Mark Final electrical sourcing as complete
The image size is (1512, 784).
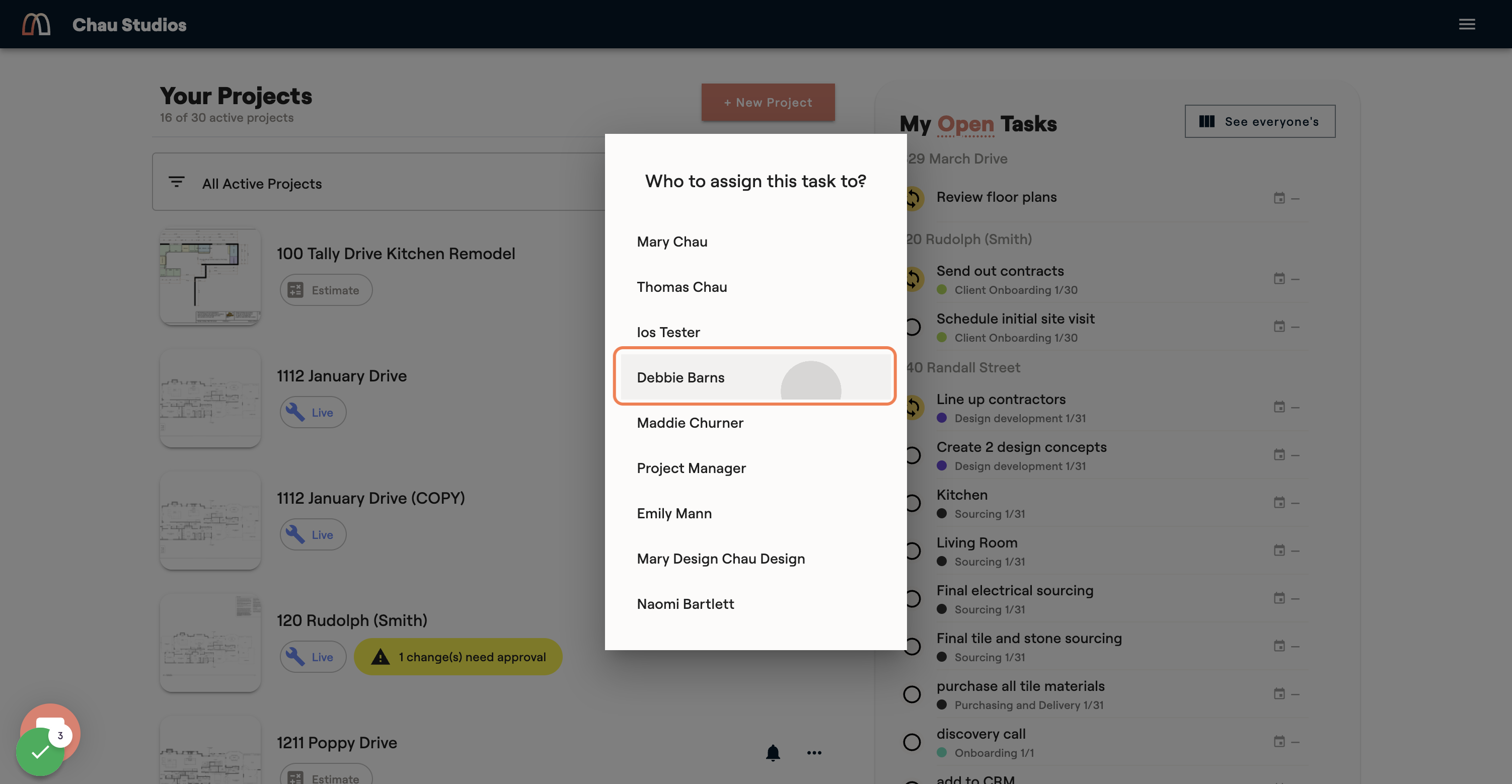point(914,598)
